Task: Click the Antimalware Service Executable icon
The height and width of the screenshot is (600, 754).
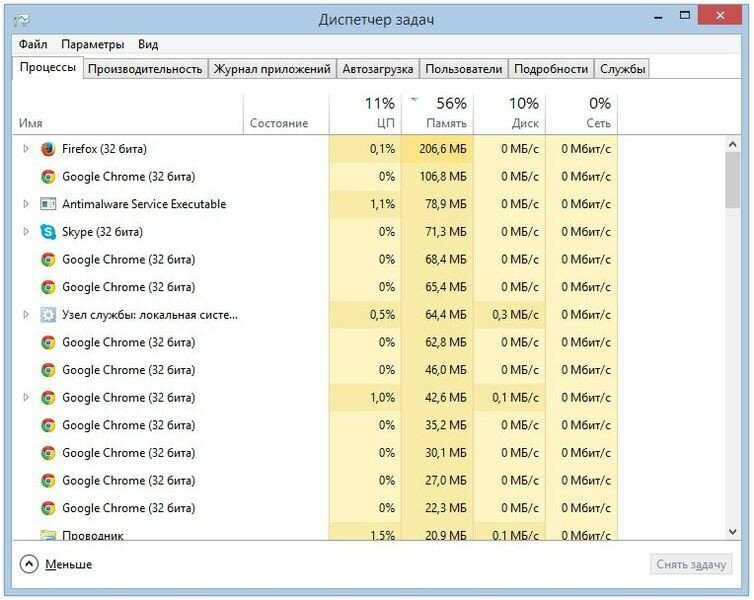Action: (x=48, y=204)
